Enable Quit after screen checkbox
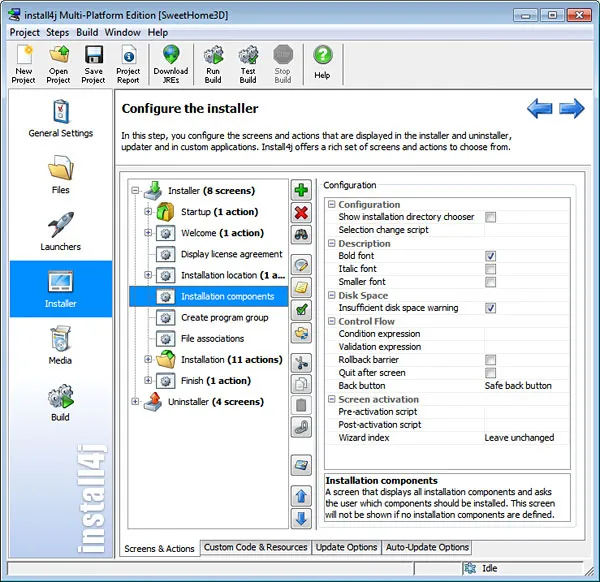Image resolution: width=600 pixels, height=582 pixels. coord(491,373)
